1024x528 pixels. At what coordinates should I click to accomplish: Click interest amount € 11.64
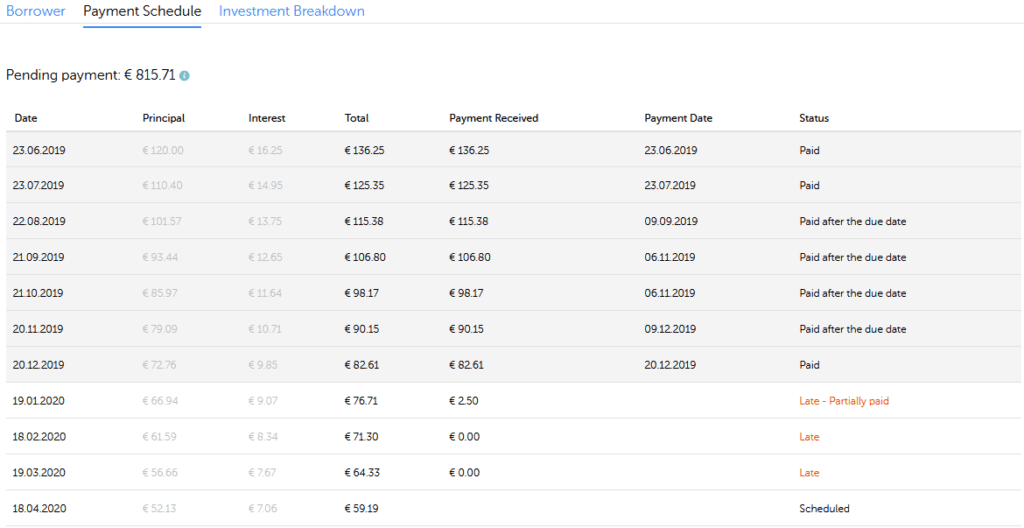point(265,293)
